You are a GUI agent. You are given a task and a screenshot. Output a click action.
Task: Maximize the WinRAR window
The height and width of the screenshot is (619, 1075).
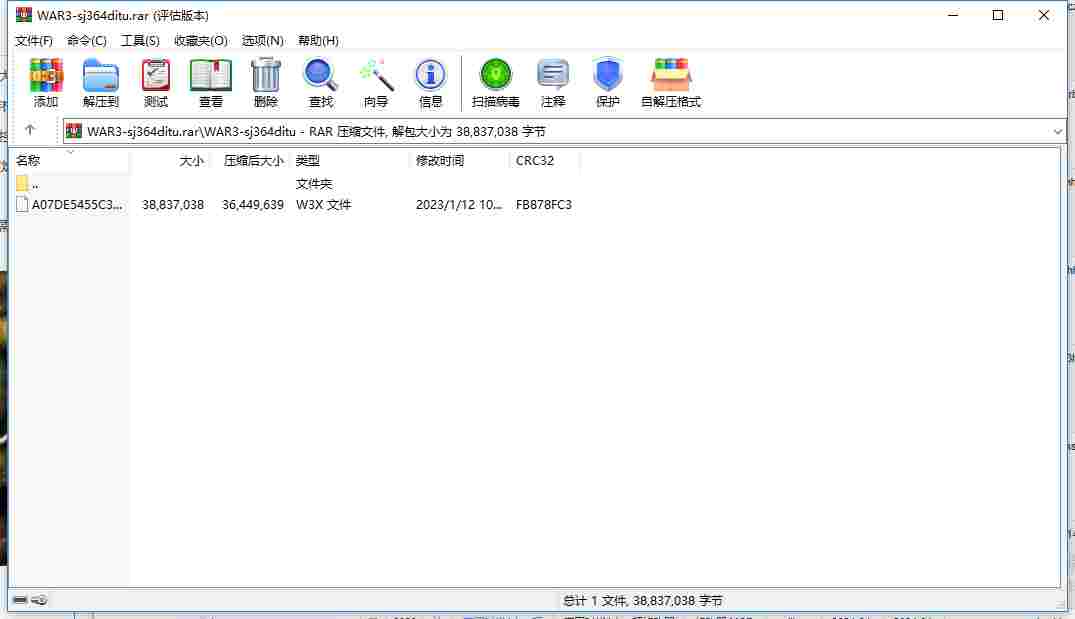pyautogui.click(x=998, y=15)
